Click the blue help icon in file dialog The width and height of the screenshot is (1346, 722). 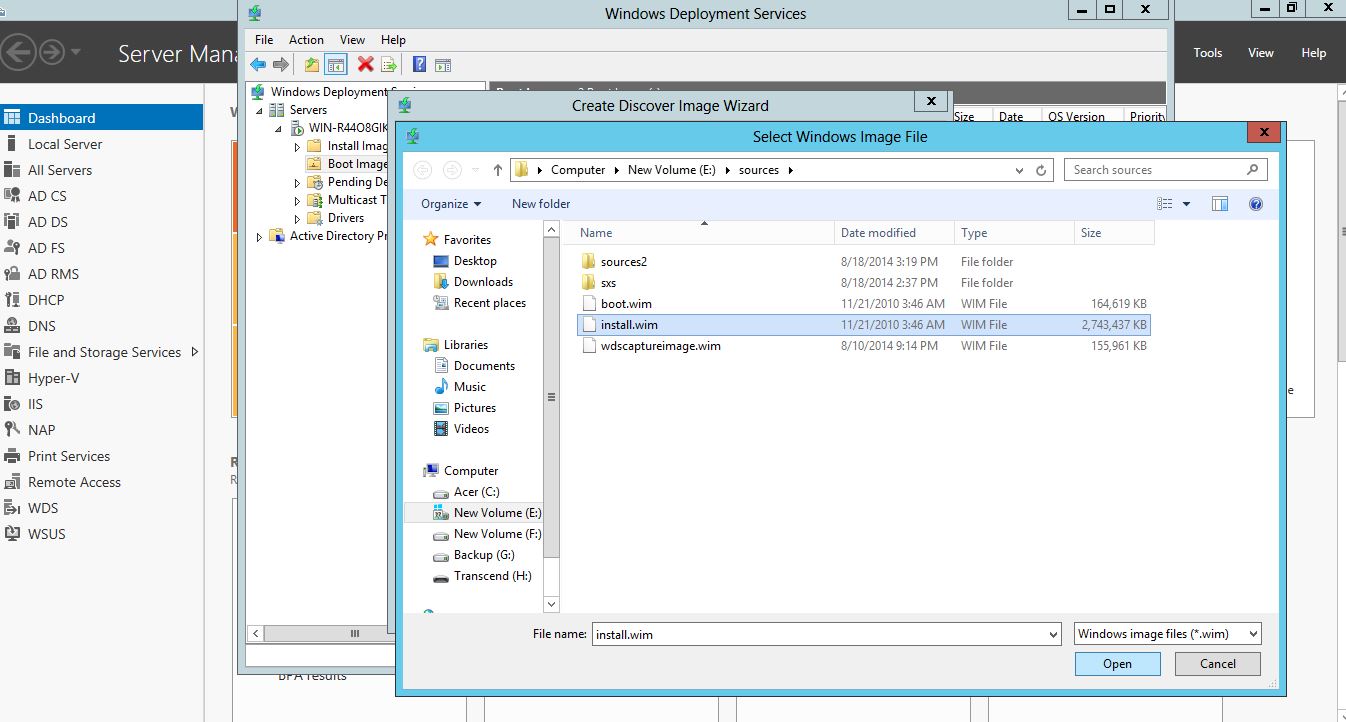(x=1256, y=204)
